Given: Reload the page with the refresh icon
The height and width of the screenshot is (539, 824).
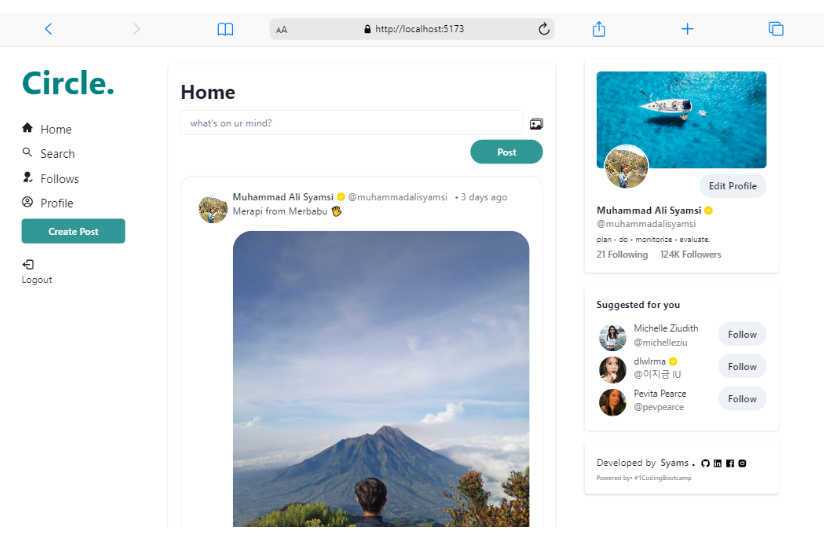Looking at the screenshot, I should [544, 29].
